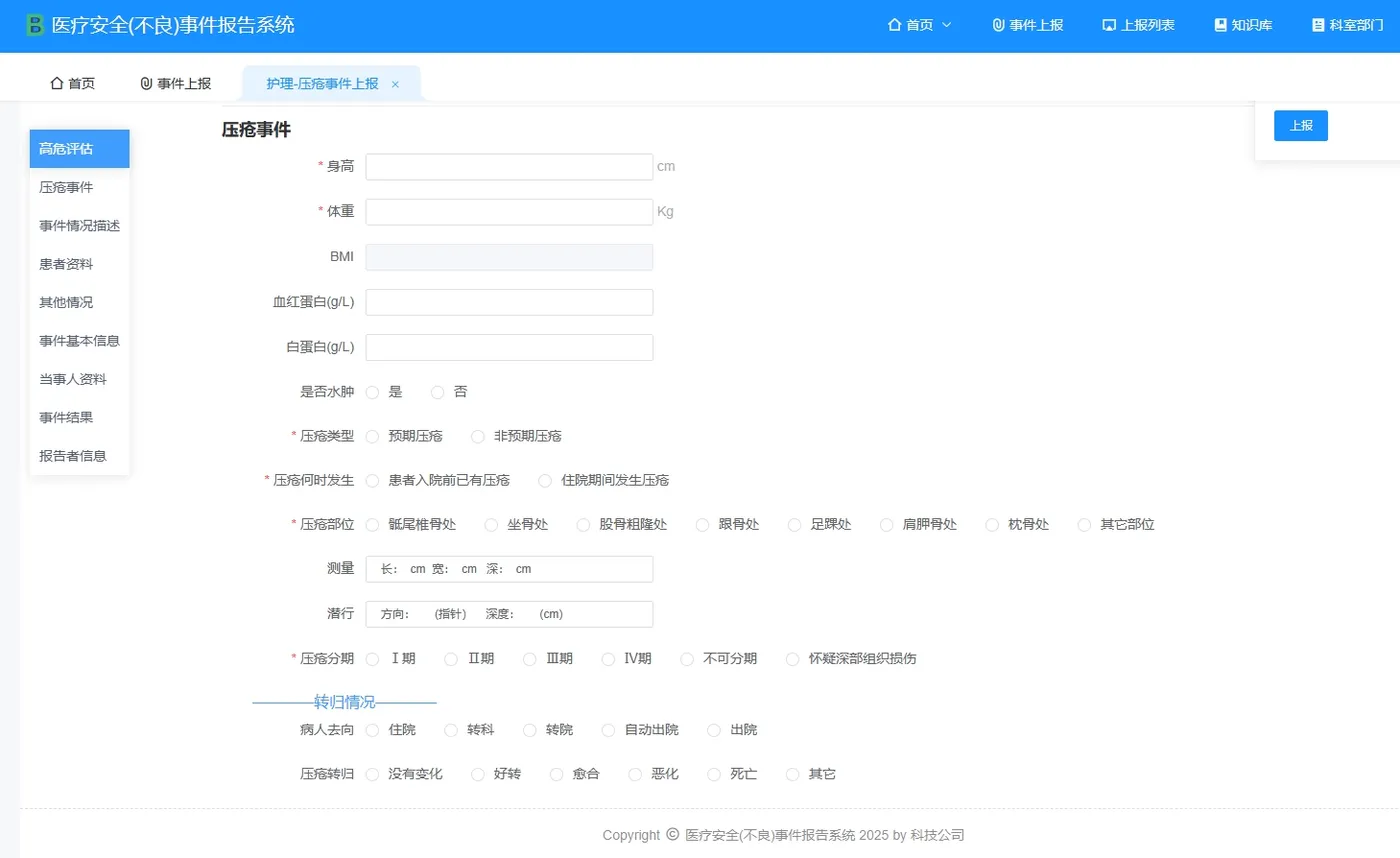Screen dimensions: 1400x858
Task: Click the 测量 length width depth field
Action: tap(509, 569)
